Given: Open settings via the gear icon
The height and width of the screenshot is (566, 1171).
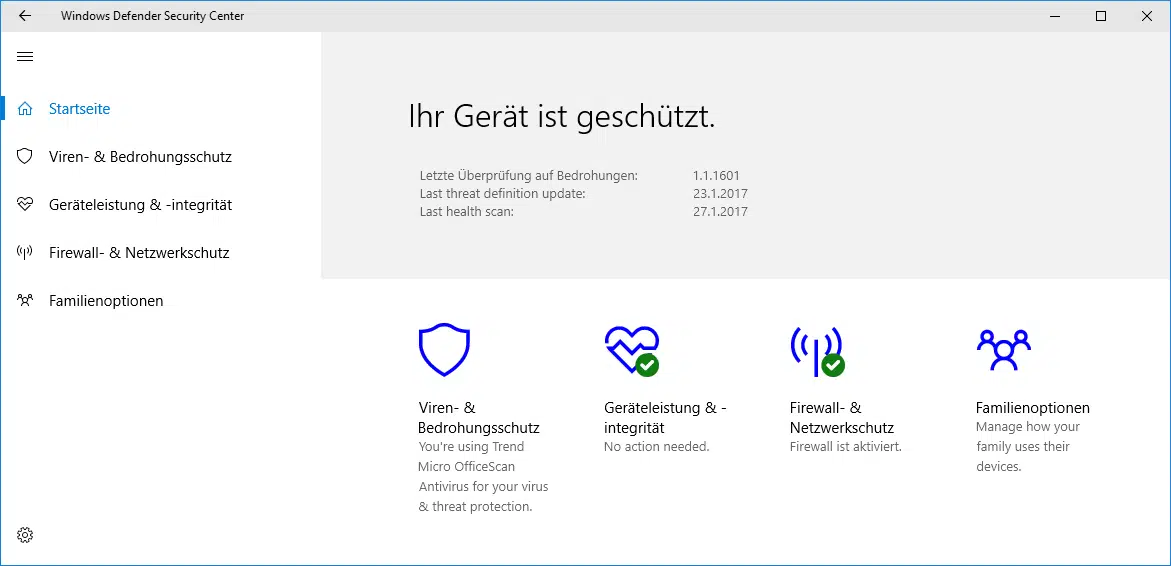Looking at the screenshot, I should coord(25,535).
